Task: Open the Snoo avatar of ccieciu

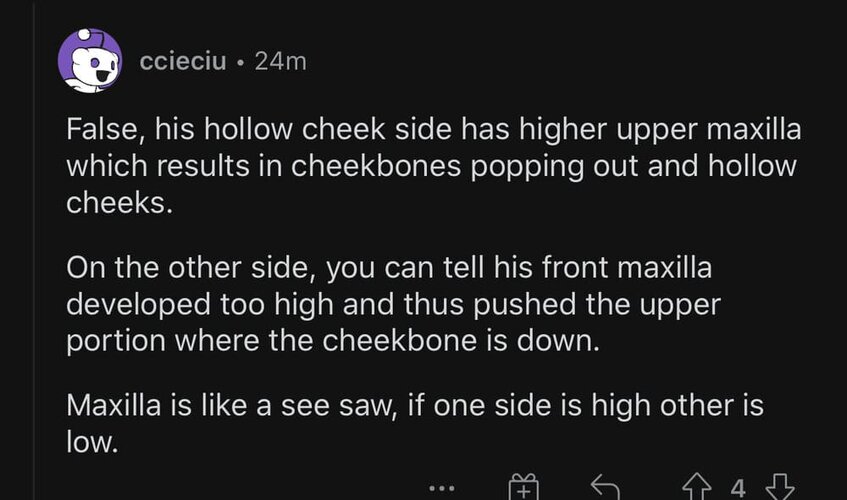Action: 90,60
